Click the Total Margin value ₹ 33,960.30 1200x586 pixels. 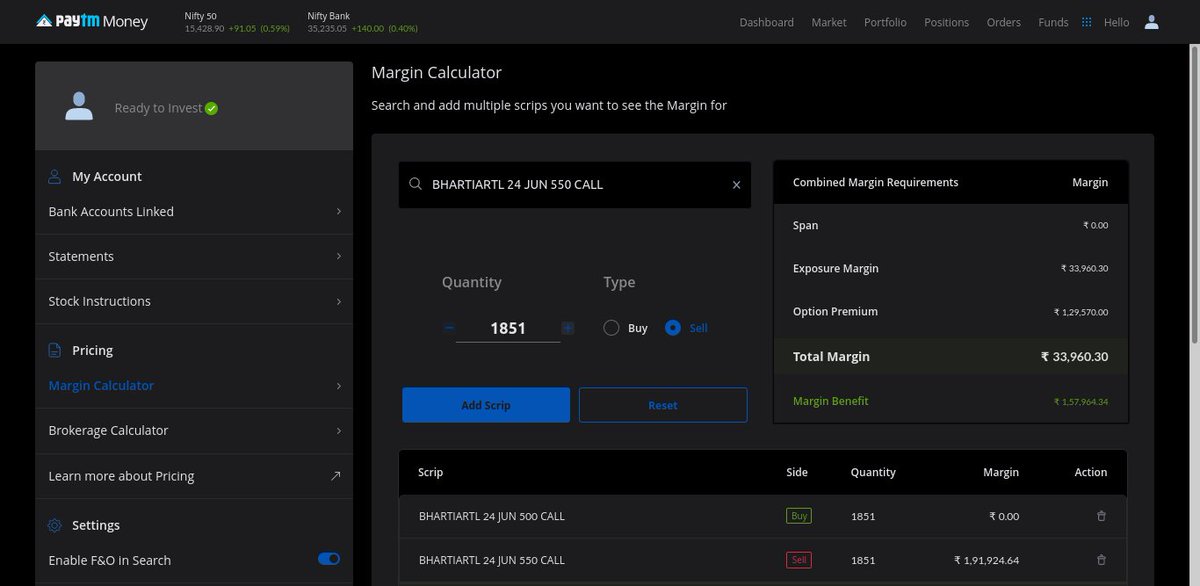coord(1074,357)
